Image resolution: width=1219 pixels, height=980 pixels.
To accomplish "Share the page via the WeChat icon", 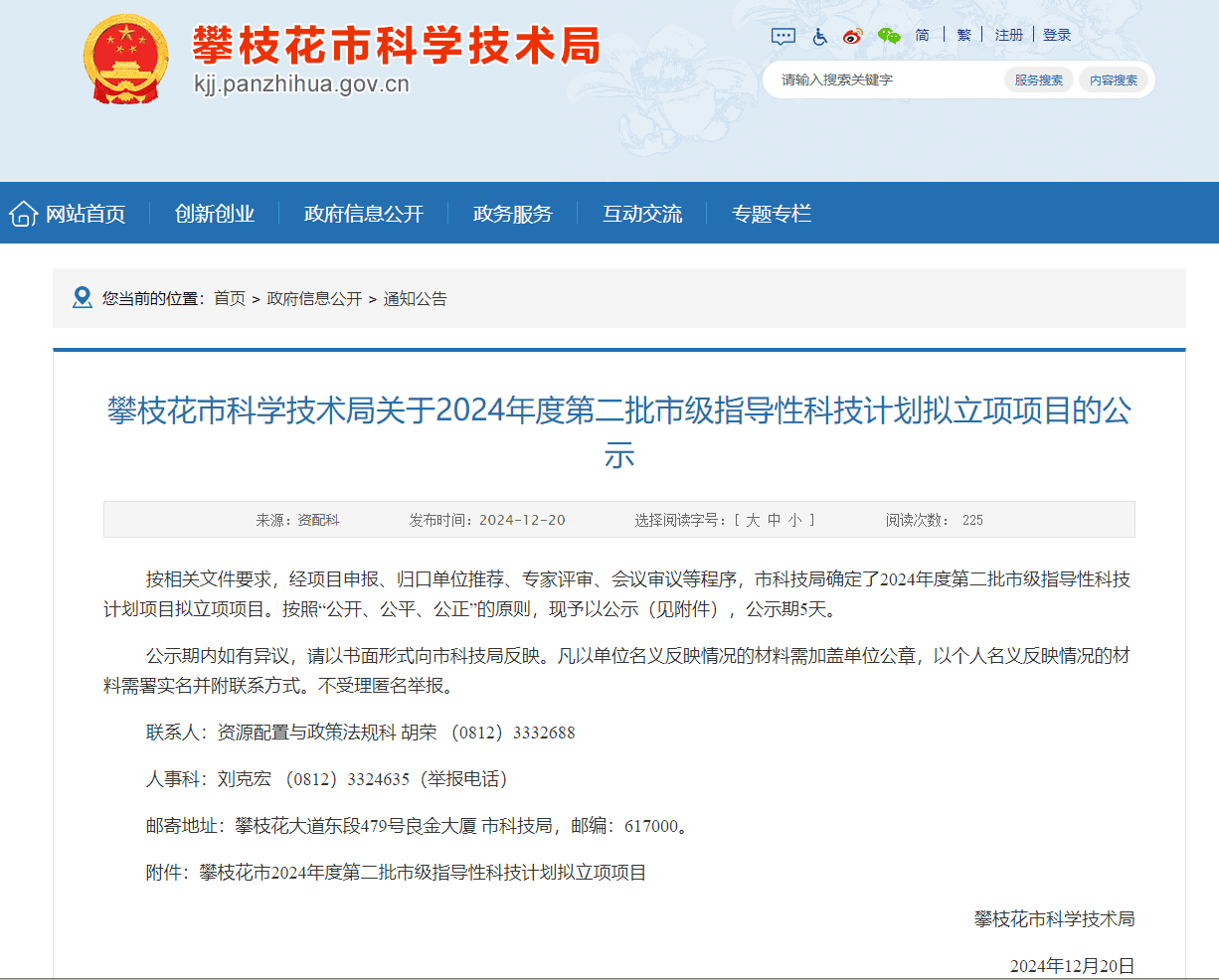I will tap(888, 36).
